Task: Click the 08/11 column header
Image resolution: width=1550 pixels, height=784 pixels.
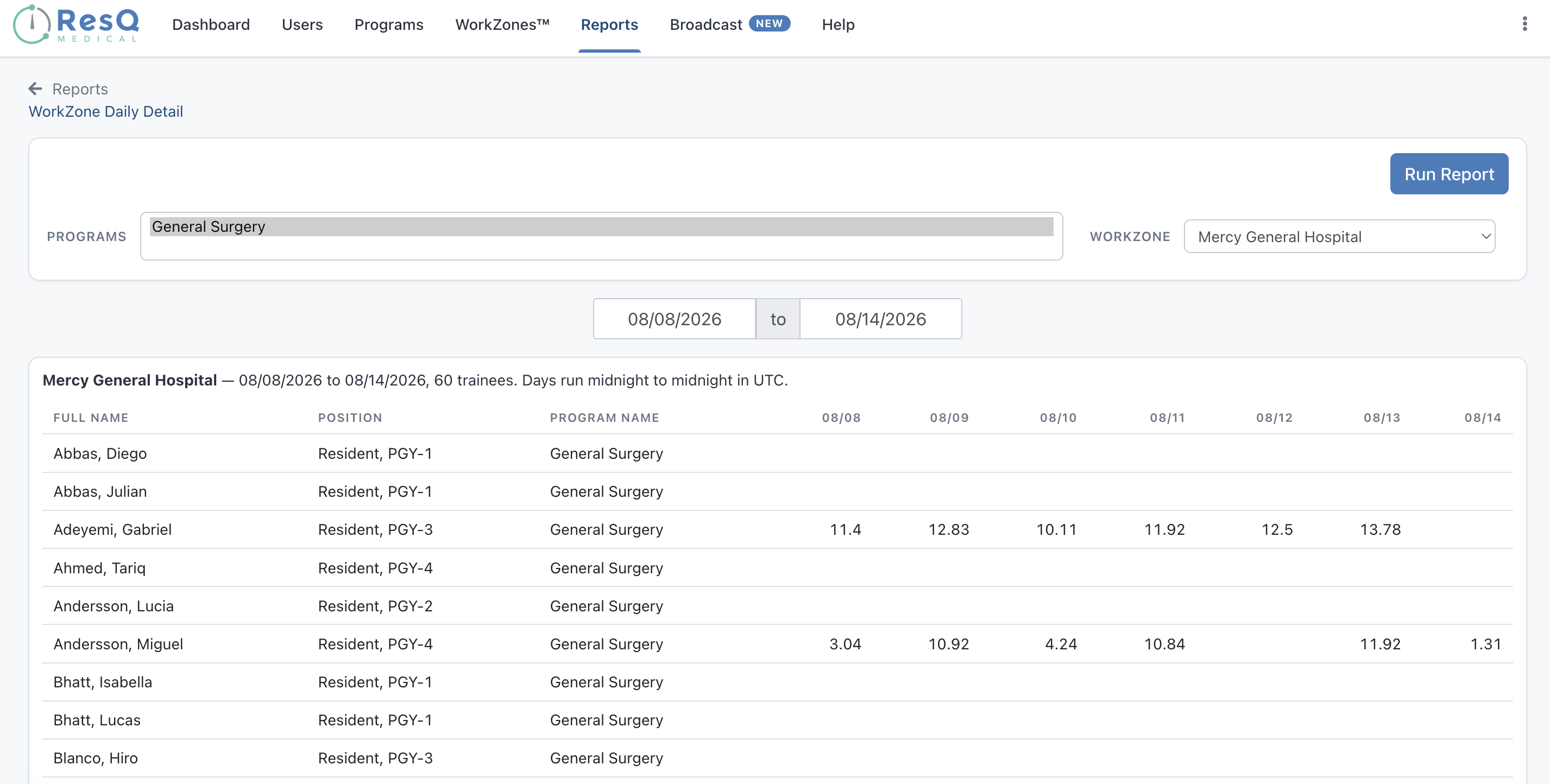Action: point(1167,418)
